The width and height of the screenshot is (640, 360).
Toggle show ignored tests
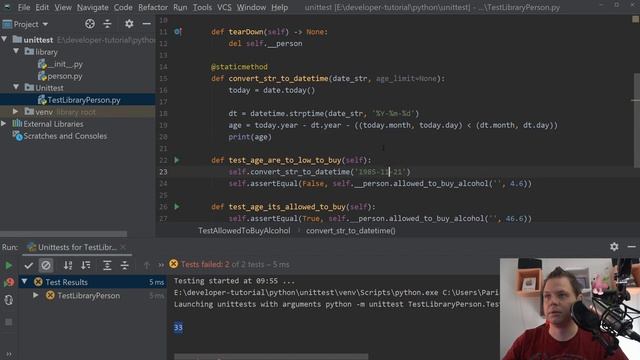click(46, 265)
